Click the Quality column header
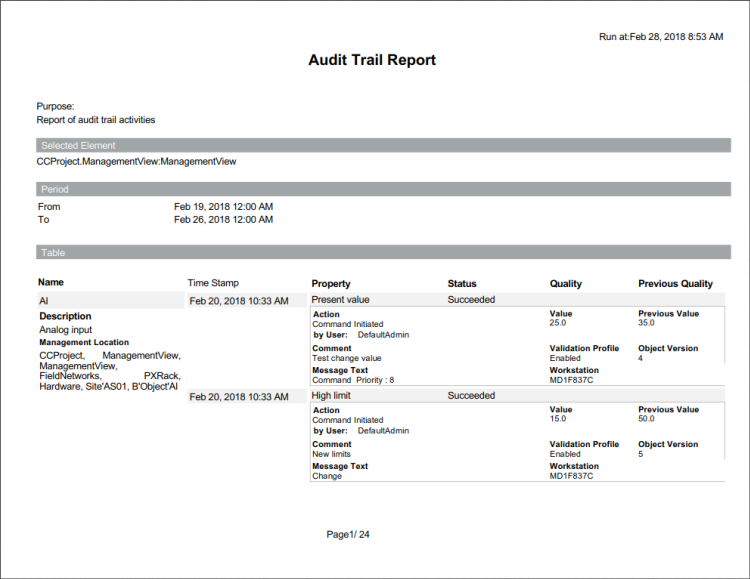This screenshot has width=750, height=579. (x=565, y=284)
